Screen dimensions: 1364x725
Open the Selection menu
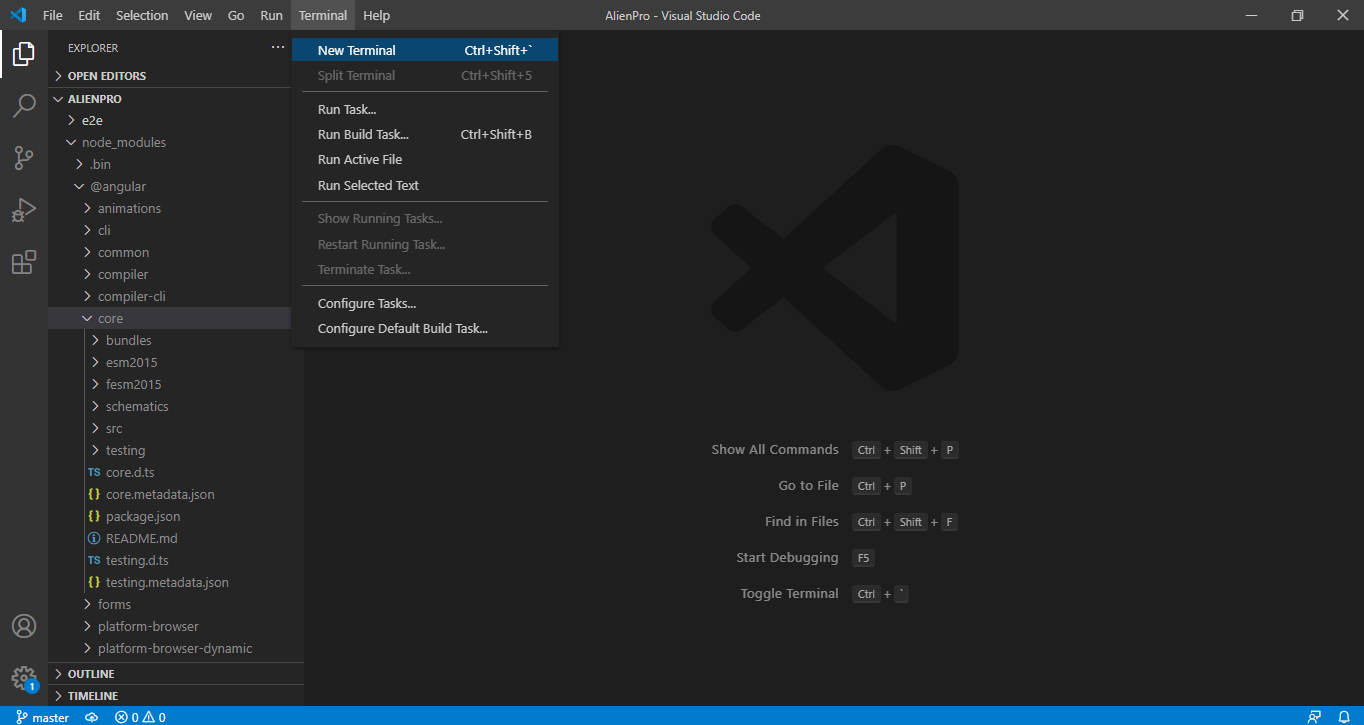pos(142,15)
